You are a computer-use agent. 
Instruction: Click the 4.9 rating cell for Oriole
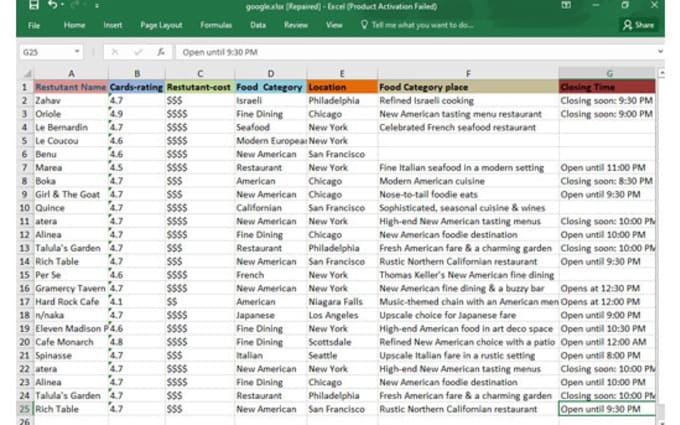click(137, 114)
